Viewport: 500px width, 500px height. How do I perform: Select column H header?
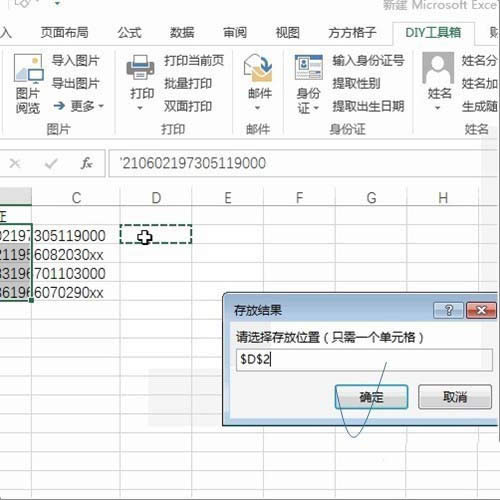(x=443, y=198)
